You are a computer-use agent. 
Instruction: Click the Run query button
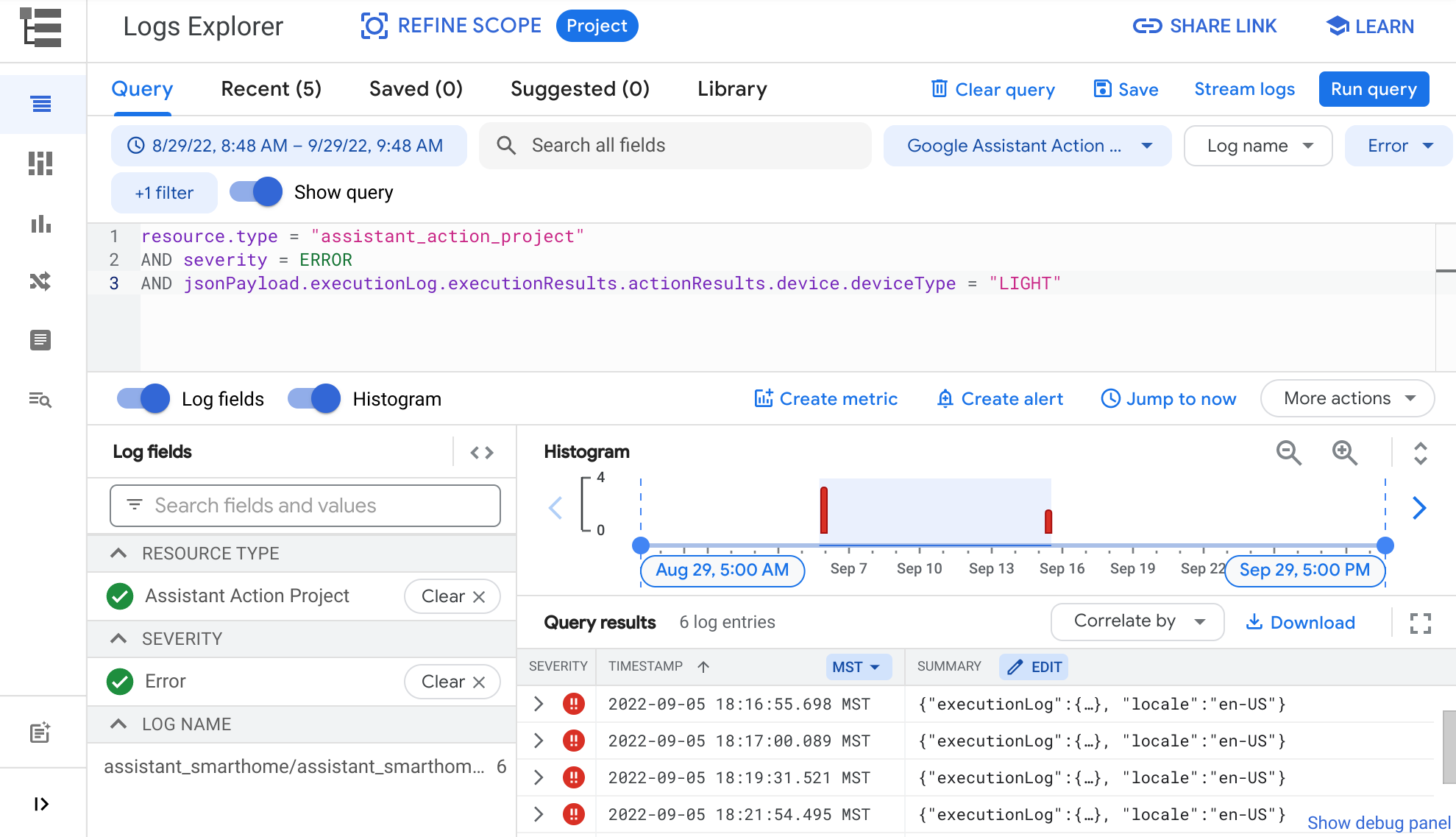coord(1374,89)
